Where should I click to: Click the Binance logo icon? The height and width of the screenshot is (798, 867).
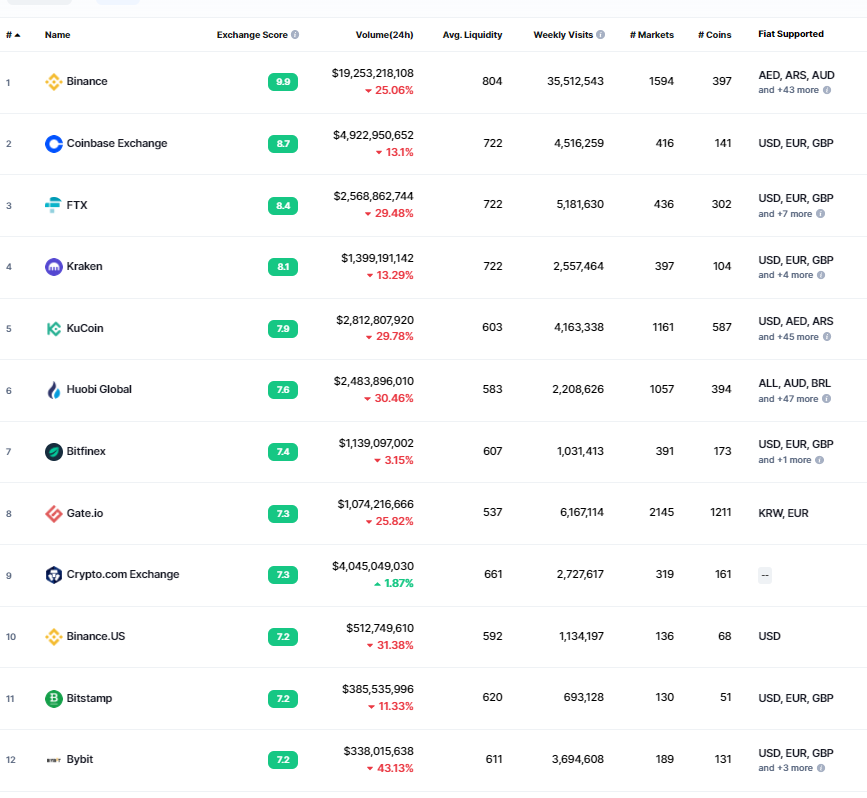pyautogui.click(x=54, y=82)
